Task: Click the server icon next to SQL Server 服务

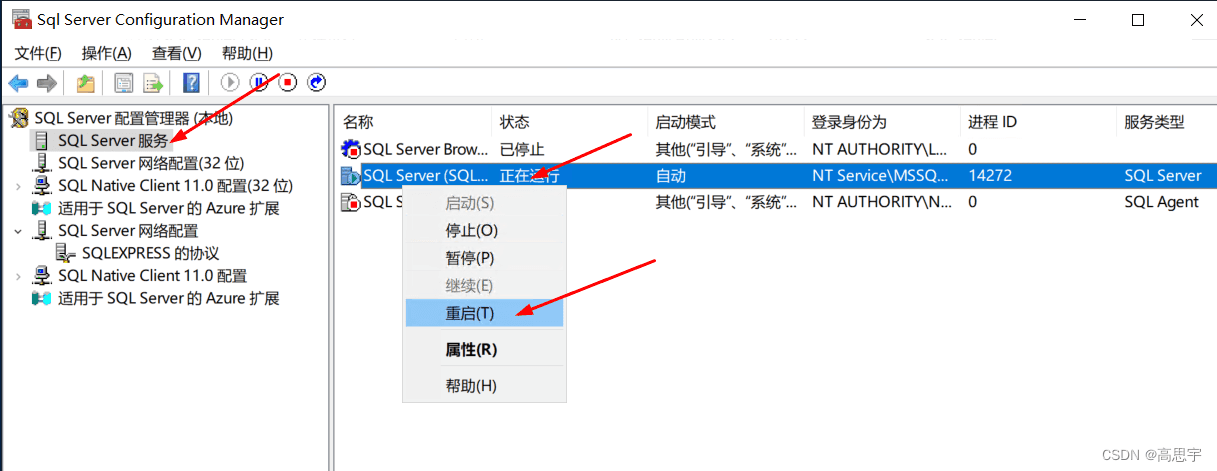Action: (x=42, y=141)
